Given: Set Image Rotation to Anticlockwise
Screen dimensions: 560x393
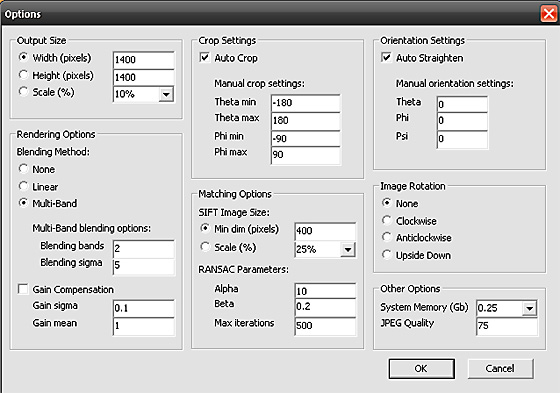Looking at the screenshot, I should pyautogui.click(x=386, y=237).
